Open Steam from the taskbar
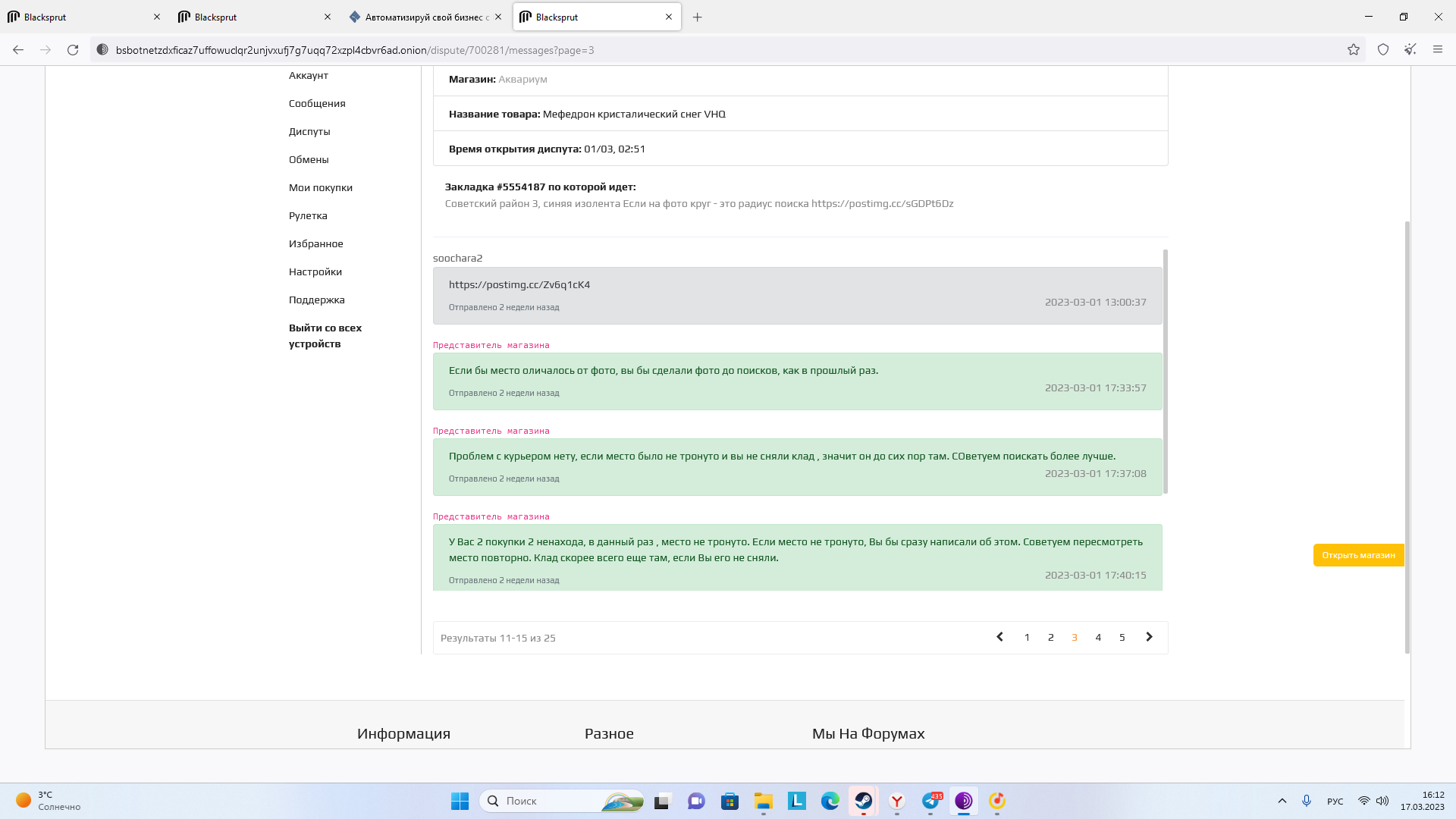This screenshot has height=819, width=1456. [x=864, y=801]
